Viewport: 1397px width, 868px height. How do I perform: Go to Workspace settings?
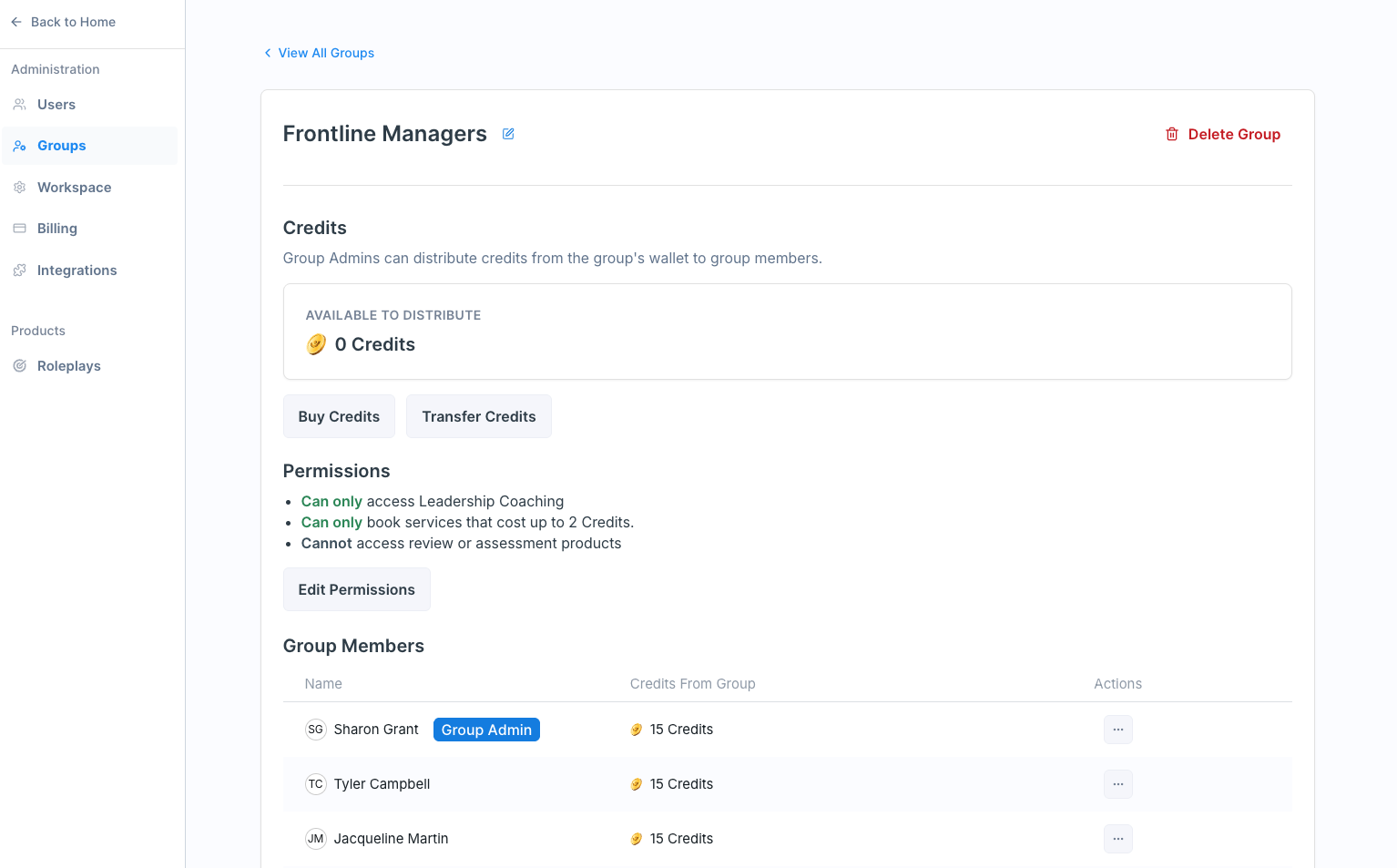pos(89,188)
